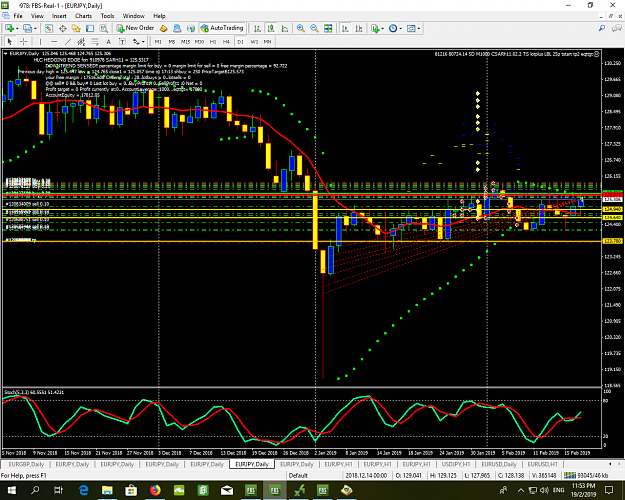Expand the Profiles dropdown arrow
The image size is (625, 500).
pos(35,28)
